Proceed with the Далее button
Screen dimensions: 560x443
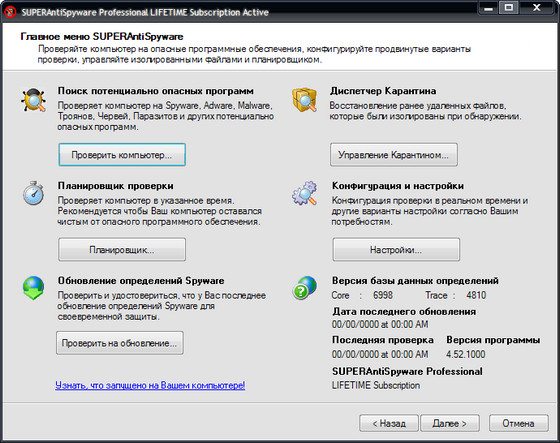click(450, 423)
